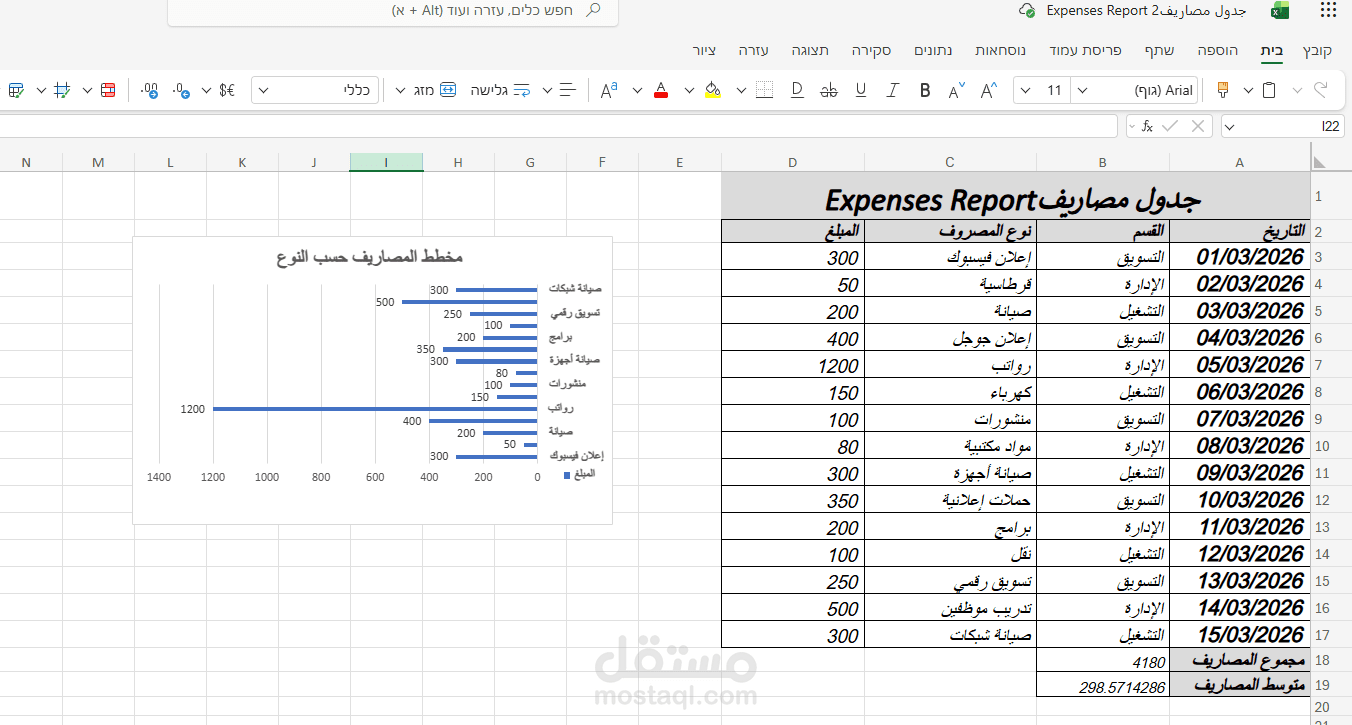Click the text alignment lines icon

click(x=568, y=90)
